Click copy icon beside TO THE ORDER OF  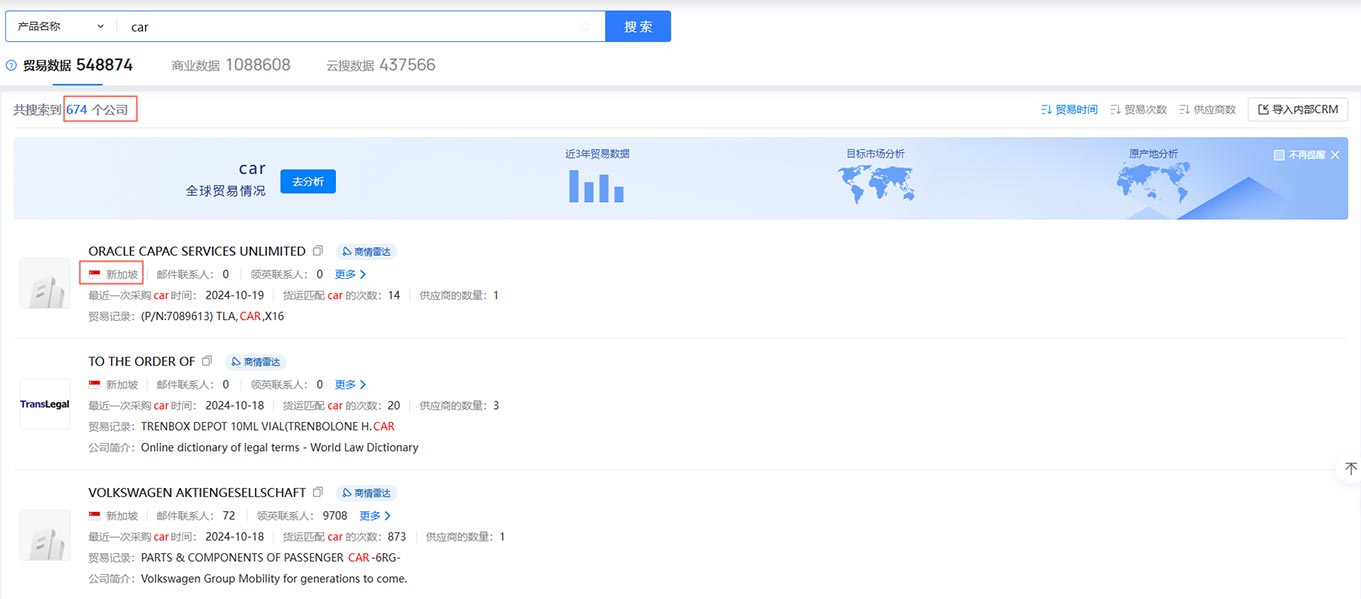point(207,361)
